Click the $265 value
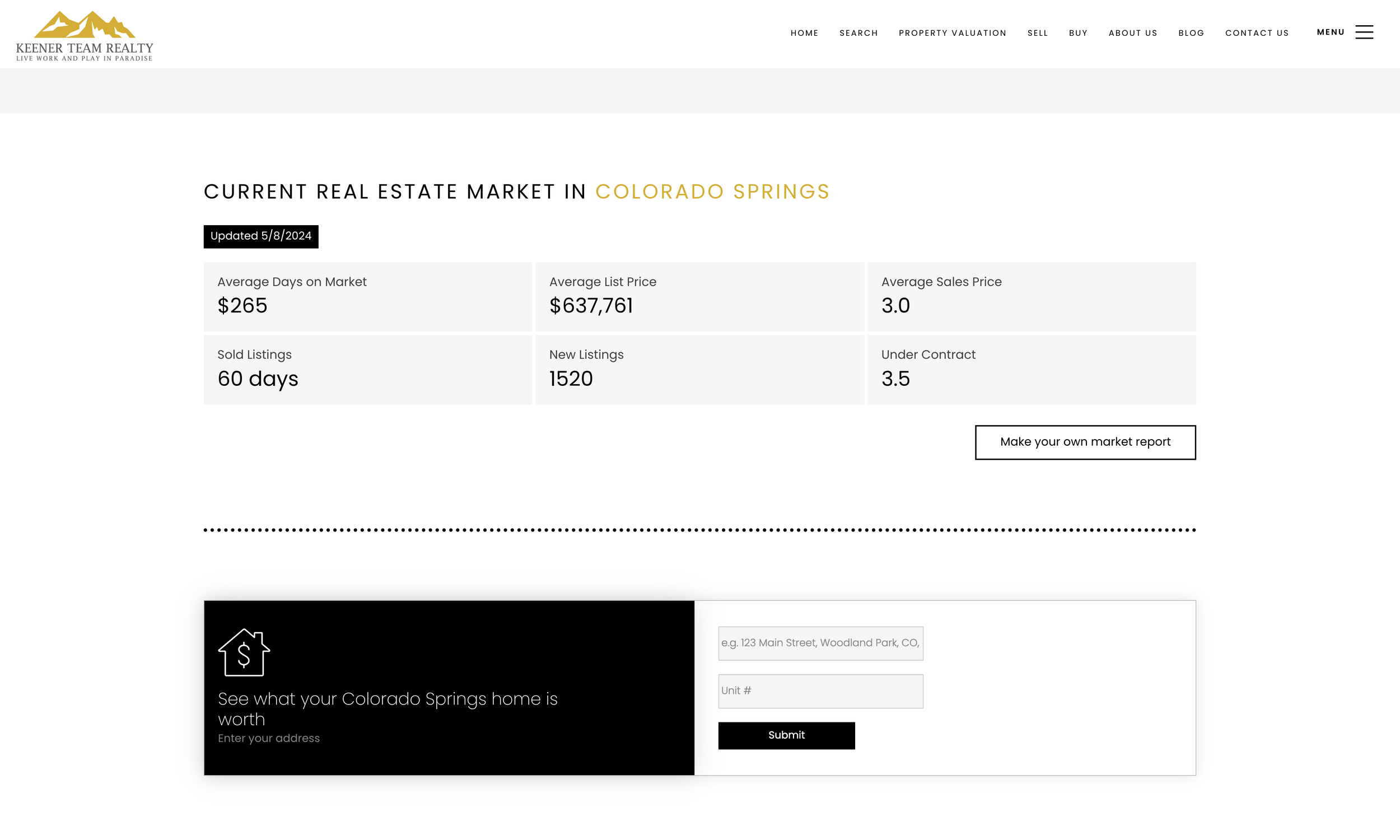Image resolution: width=1400 pixels, height=840 pixels. (x=242, y=306)
